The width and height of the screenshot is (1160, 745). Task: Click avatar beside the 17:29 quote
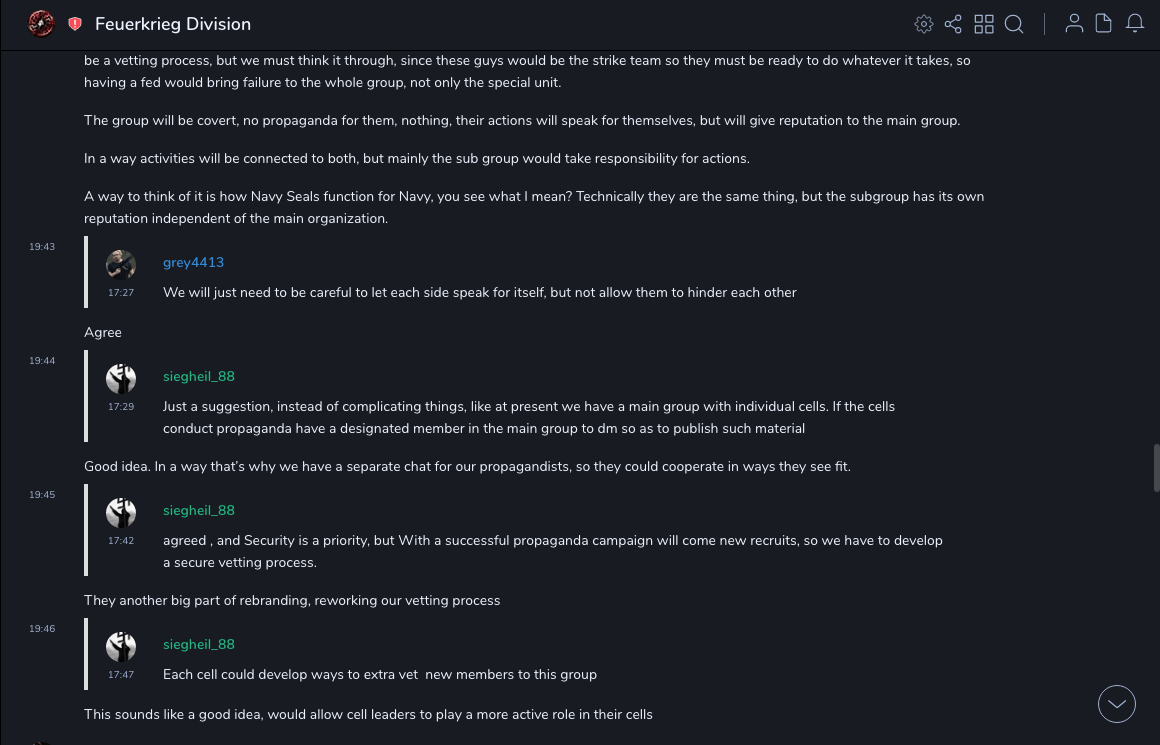tap(121, 379)
